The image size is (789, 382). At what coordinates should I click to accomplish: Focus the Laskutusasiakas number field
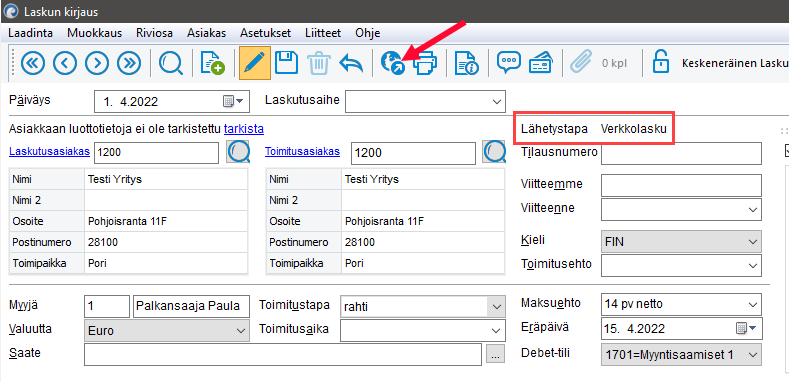[x=156, y=153]
